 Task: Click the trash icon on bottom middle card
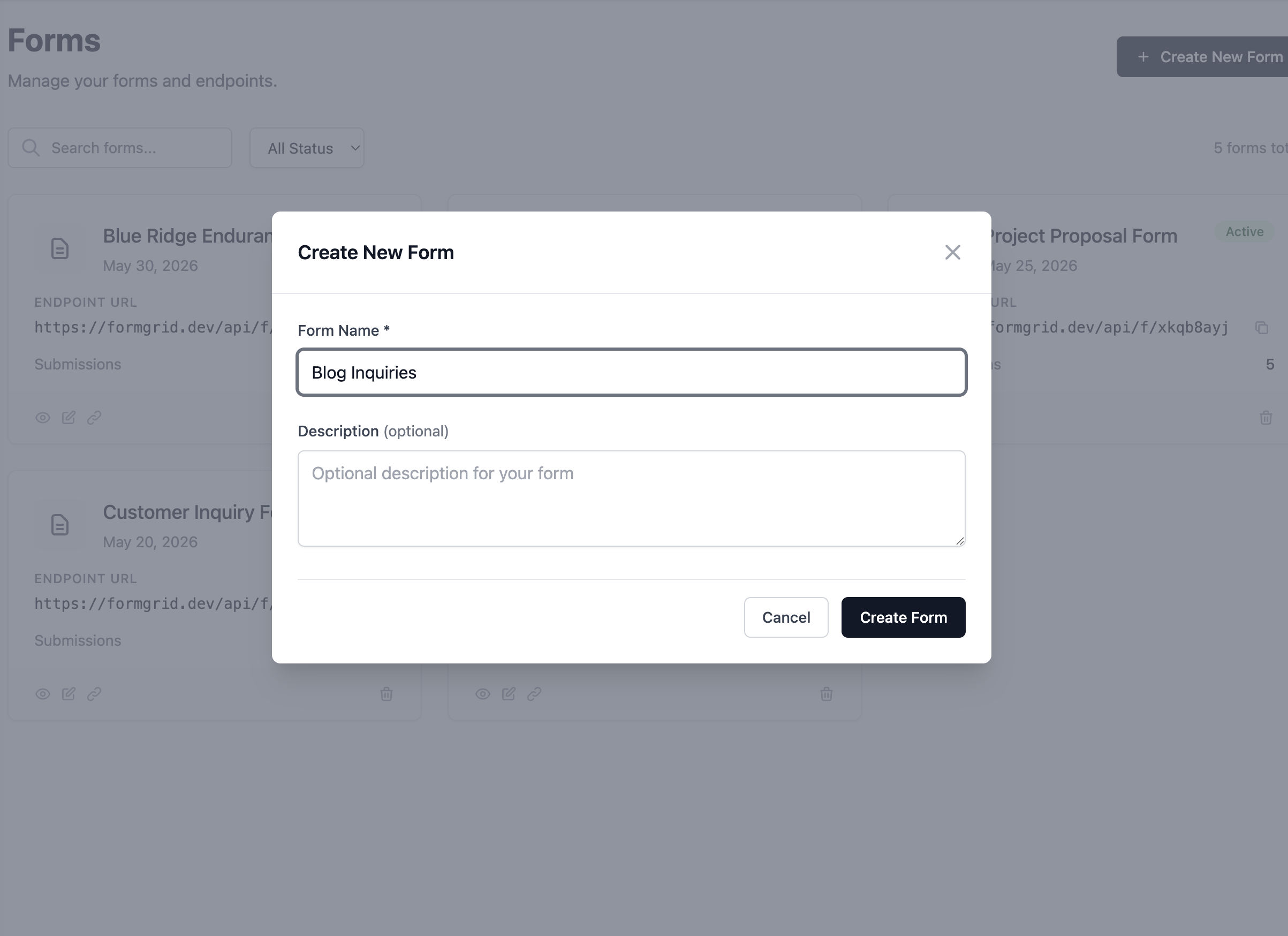click(x=827, y=694)
